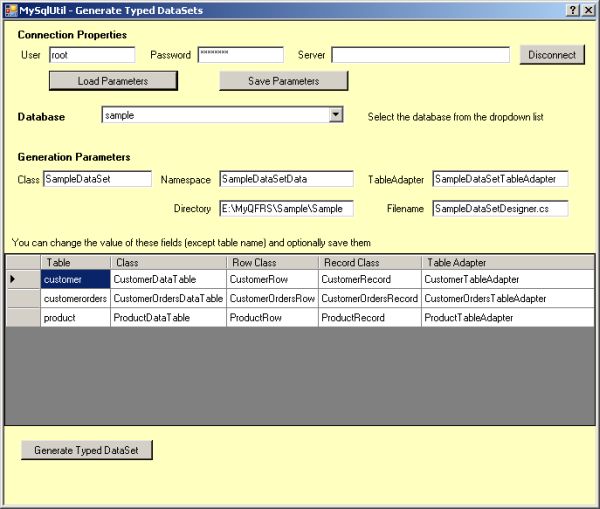Click the CustomerRow cell

coord(272,279)
